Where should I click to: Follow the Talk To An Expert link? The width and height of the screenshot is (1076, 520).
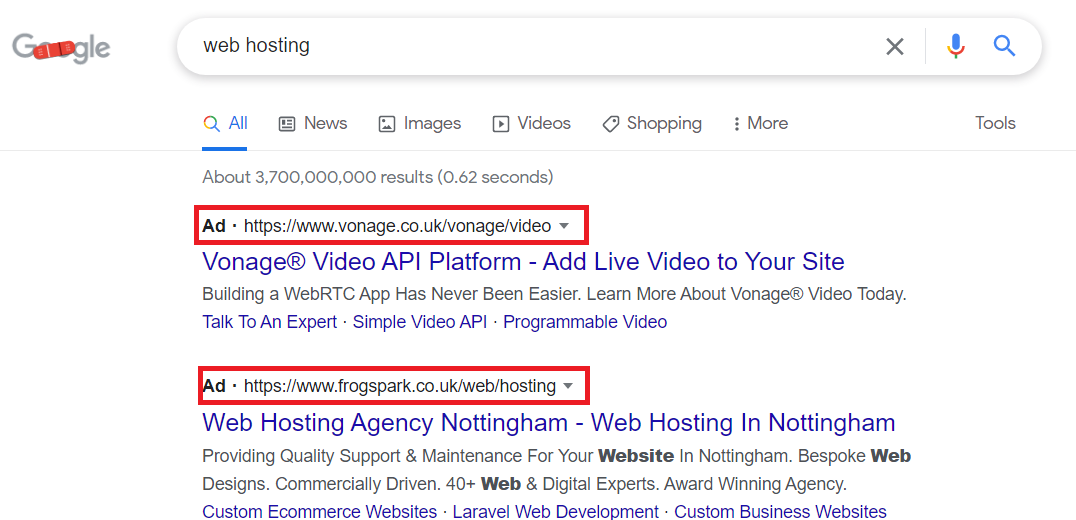coord(271,322)
